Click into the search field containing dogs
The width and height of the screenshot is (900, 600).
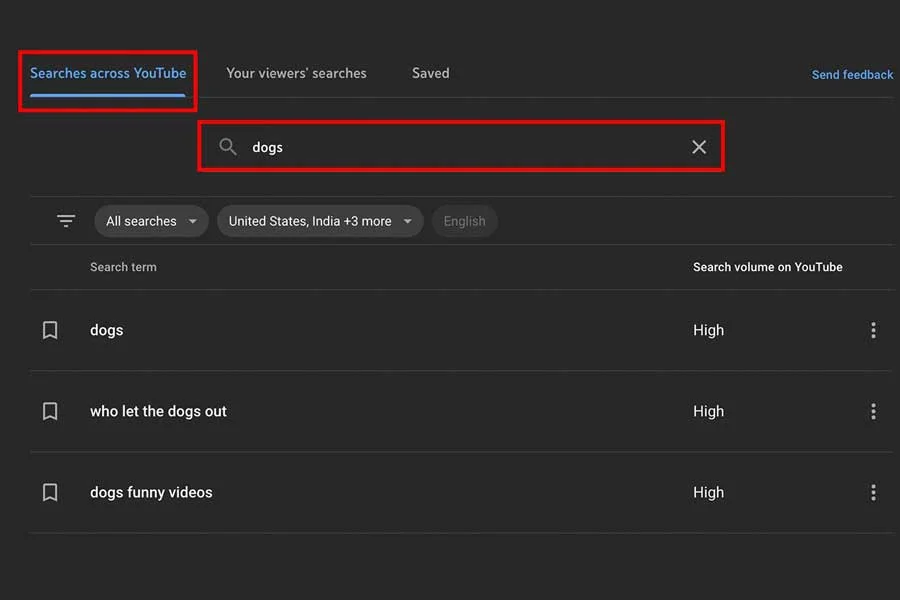[x=461, y=147]
